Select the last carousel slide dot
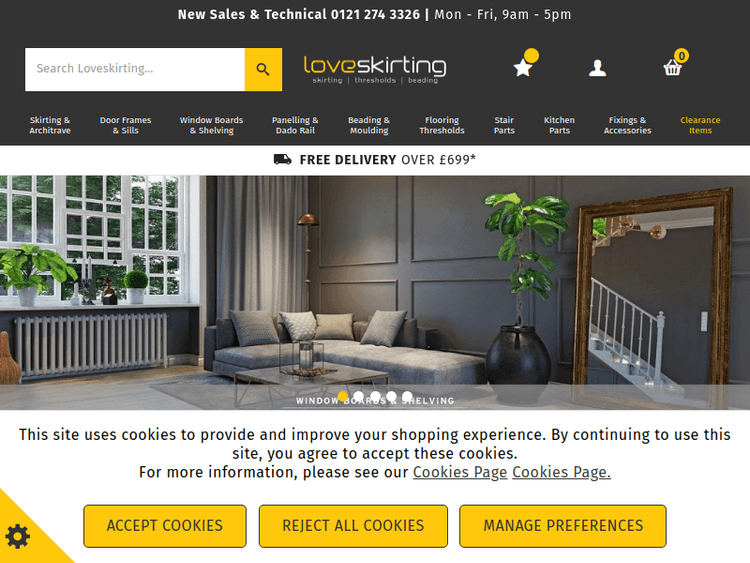The width and height of the screenshot is (750, 563). pos(407,396)
